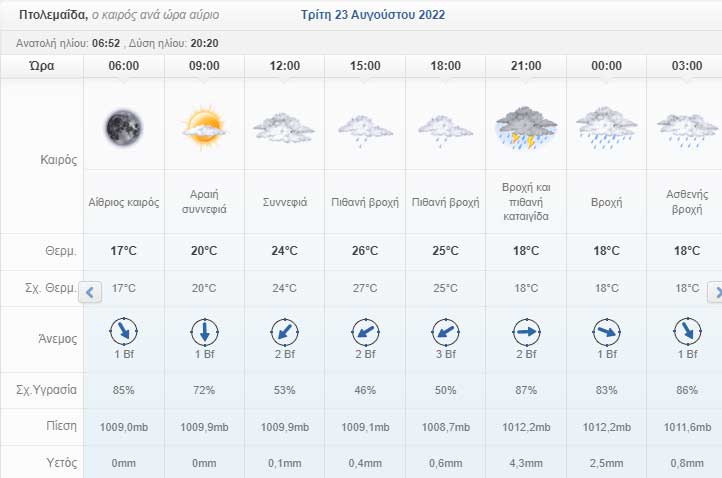Click the 26°C temperature value
Screen dimensions: 722x478
coord(365,251)
